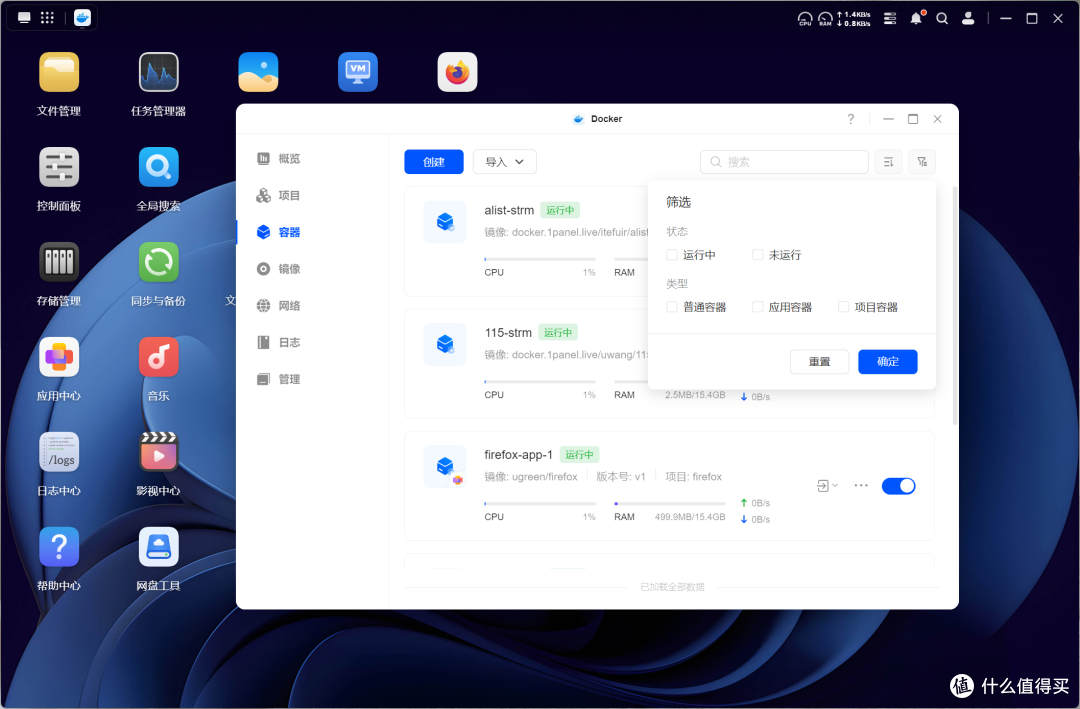Expand the 导入 dropdown
Image resolution: width=1080 pixels, height=709 pixels.
(505, 162)
